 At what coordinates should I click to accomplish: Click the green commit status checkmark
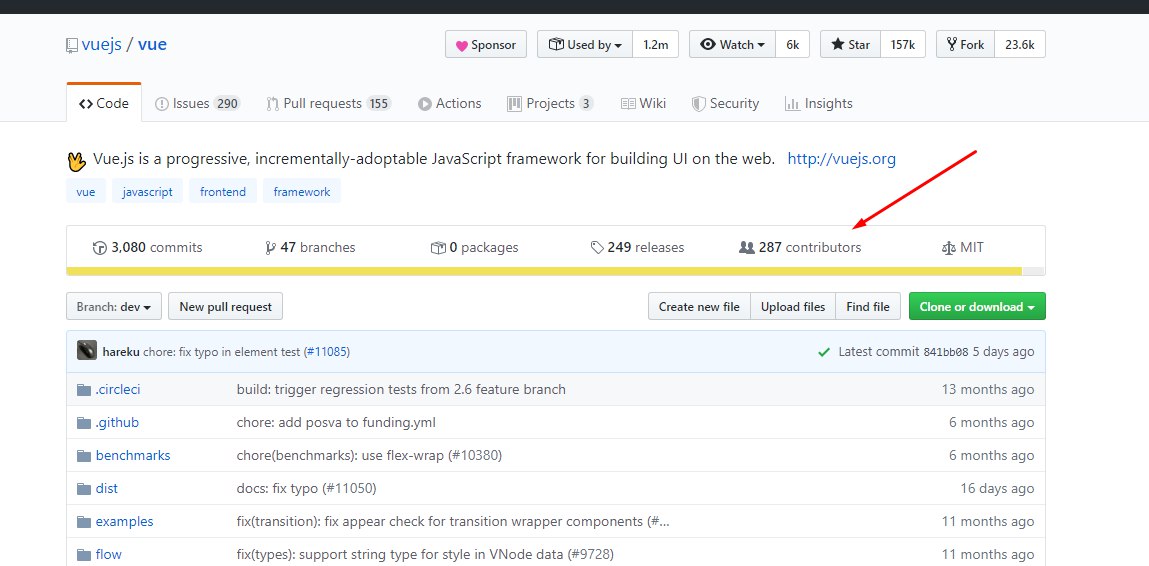(x=824, y=352)
